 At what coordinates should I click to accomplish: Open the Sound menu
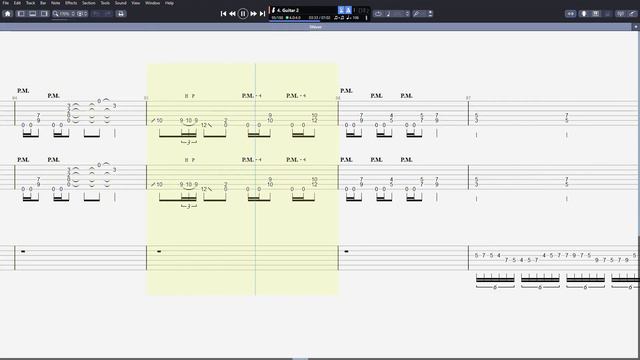point(120,3)
